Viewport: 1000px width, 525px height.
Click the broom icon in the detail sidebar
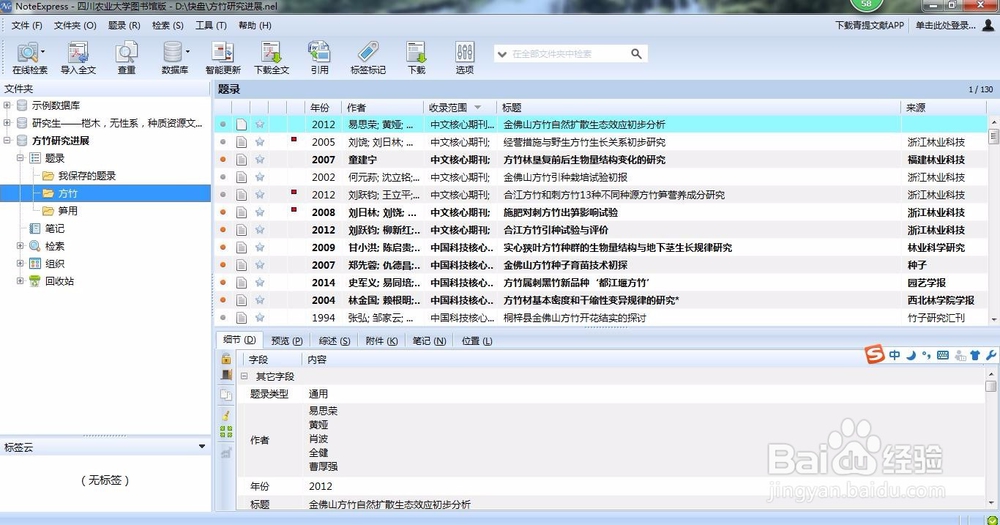click(226, 415)
